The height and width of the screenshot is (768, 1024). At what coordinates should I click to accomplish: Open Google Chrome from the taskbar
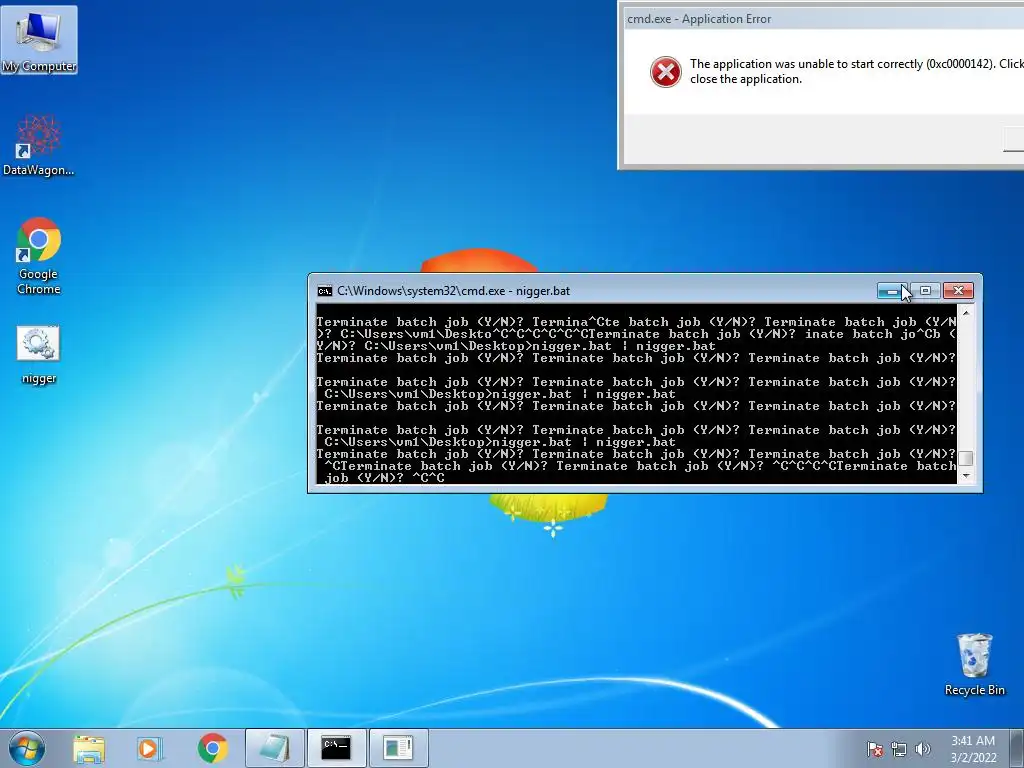[212, 748]
